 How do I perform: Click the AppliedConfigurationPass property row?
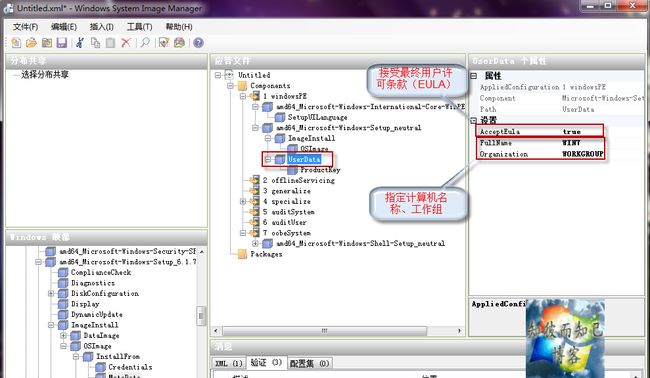pyautogui.click(x=561, y=87)
